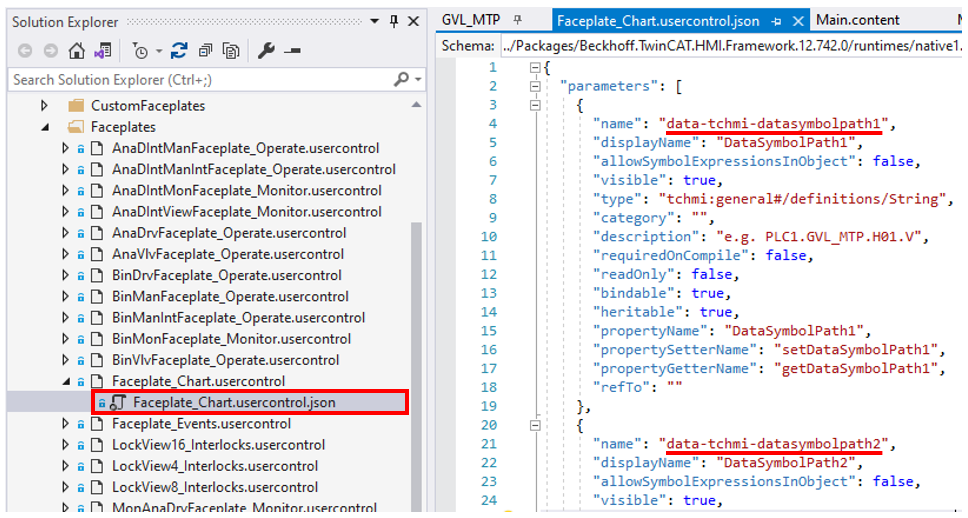Viewport: 968px width, 518px height.
Task: Toggle auto-hide pin on Solution Explorer
Action: [x=394, y=21]
